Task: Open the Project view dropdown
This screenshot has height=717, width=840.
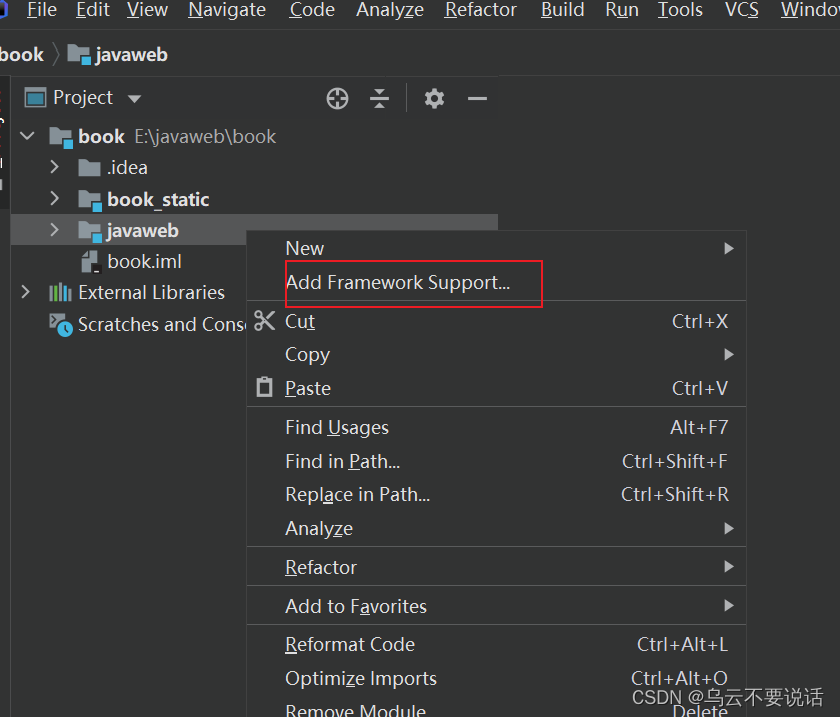Action: pos(134,98)
